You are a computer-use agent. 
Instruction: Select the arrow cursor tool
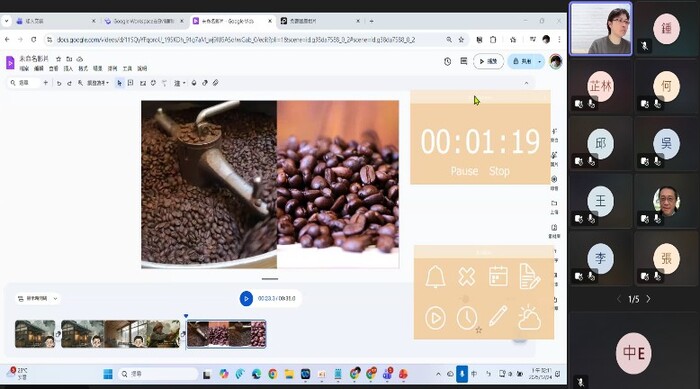coord(119,83)
